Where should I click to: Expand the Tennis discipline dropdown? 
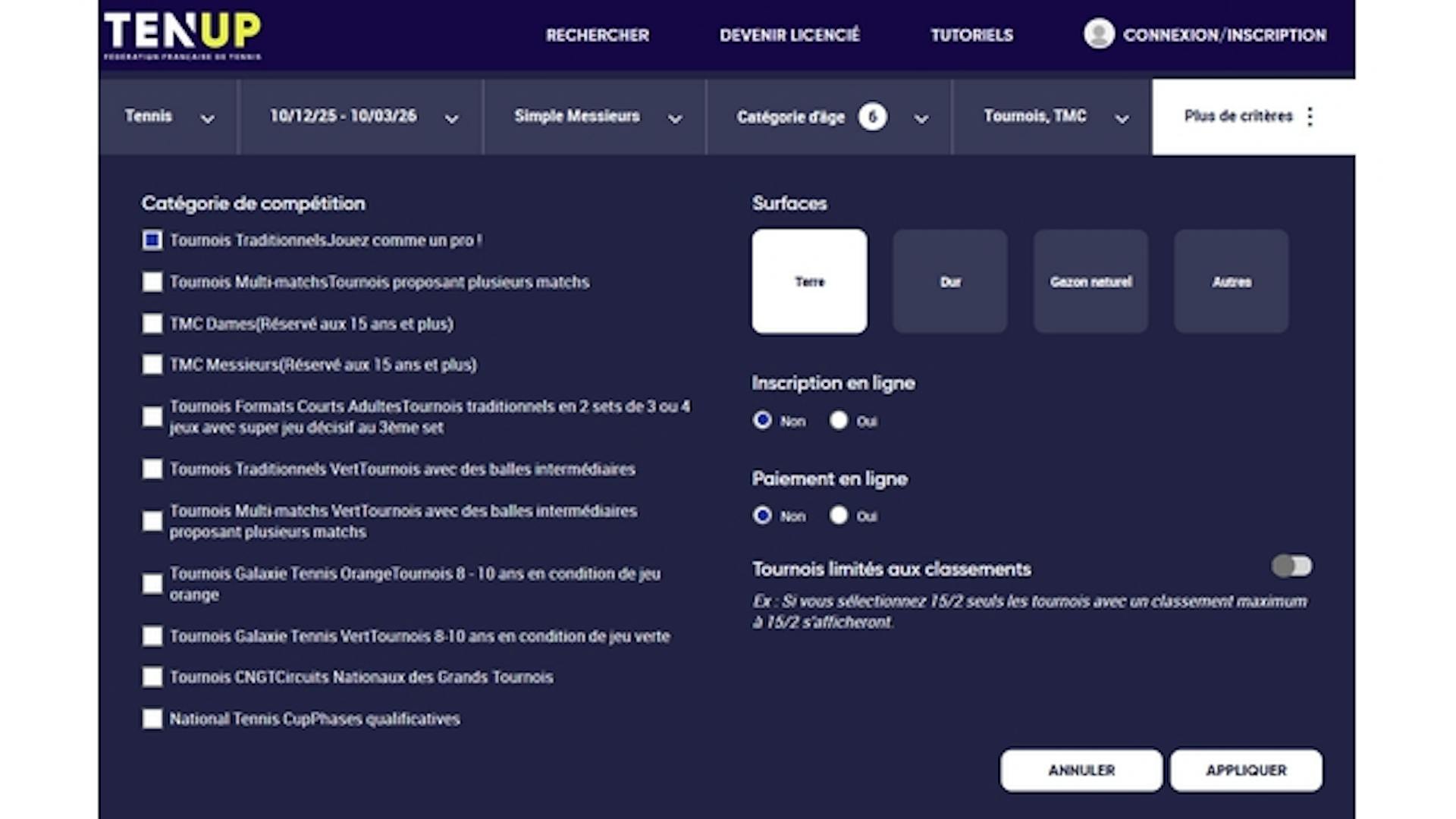pyautogui.click(x=168, y=117)
